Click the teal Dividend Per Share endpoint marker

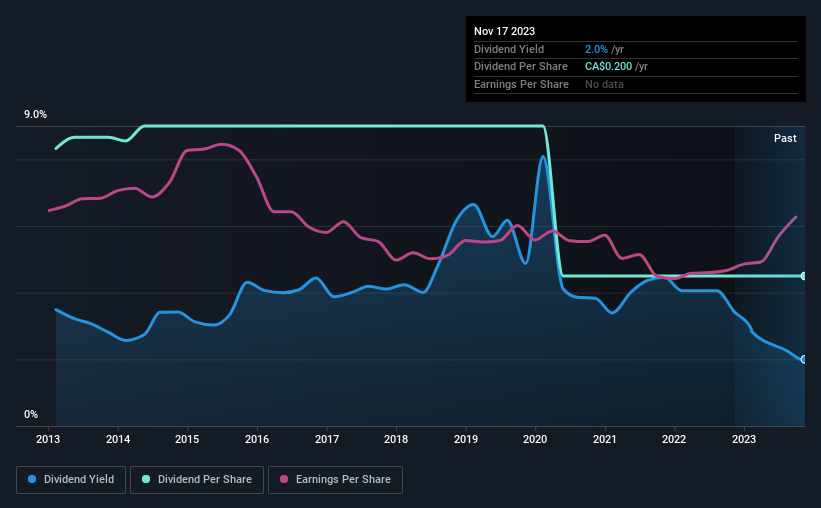point(804,276)
